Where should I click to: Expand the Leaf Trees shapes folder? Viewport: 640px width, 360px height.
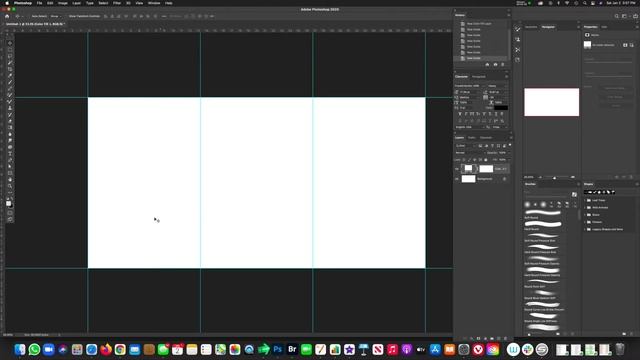585,200
